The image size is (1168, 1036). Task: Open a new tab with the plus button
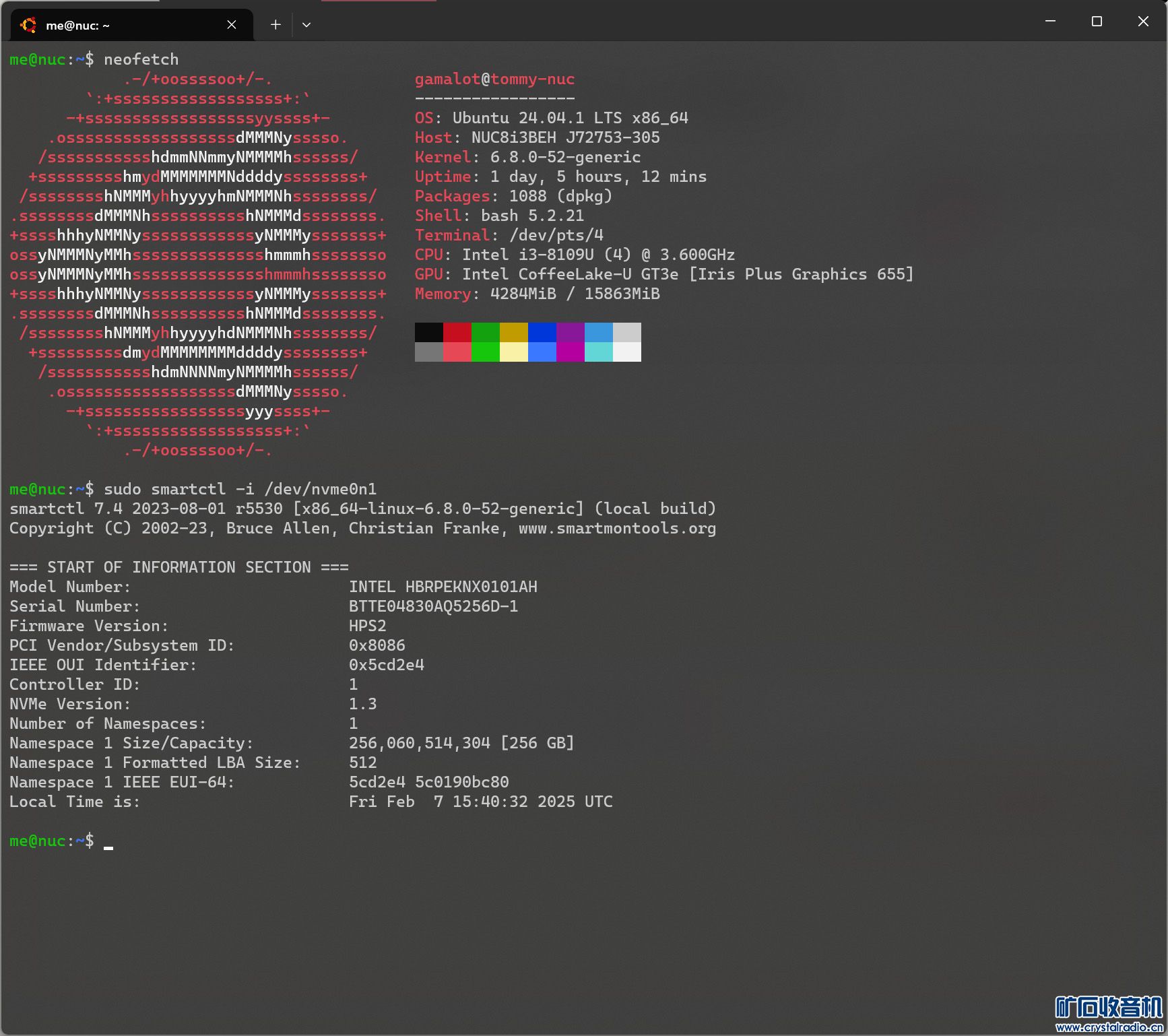275,25
